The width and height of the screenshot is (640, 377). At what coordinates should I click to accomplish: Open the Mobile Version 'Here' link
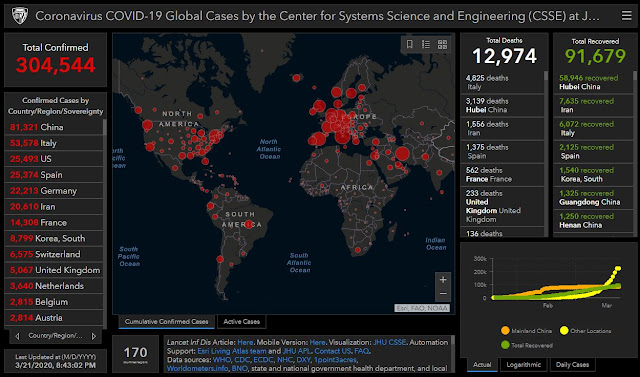pos(317,342)
